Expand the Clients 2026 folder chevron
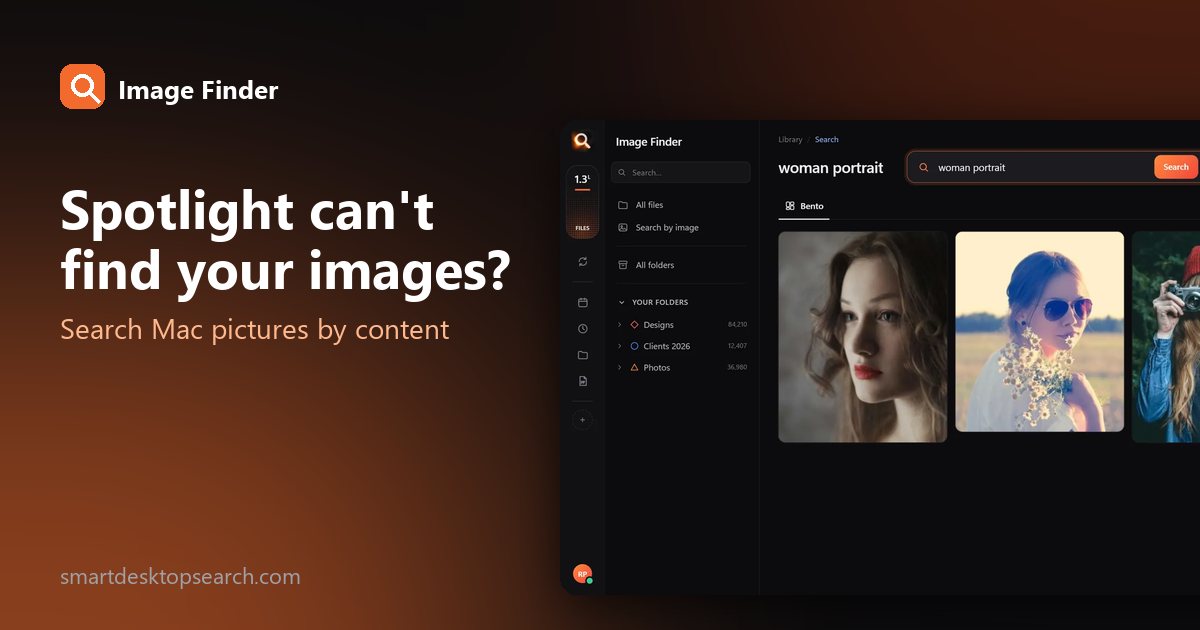 click(620, 346)
